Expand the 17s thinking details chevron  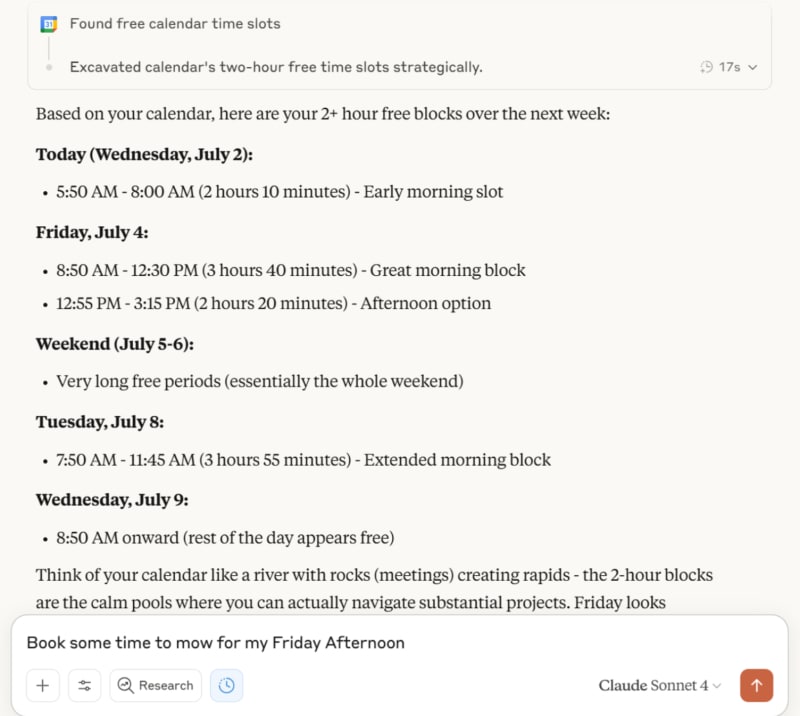(x=753, y=67)
